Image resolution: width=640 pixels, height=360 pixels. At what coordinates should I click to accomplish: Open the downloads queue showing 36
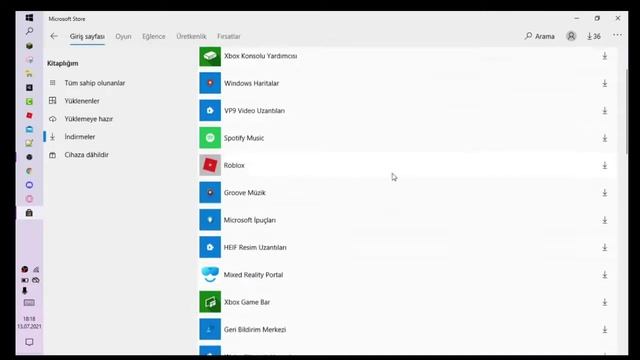[x=594, y=36]
